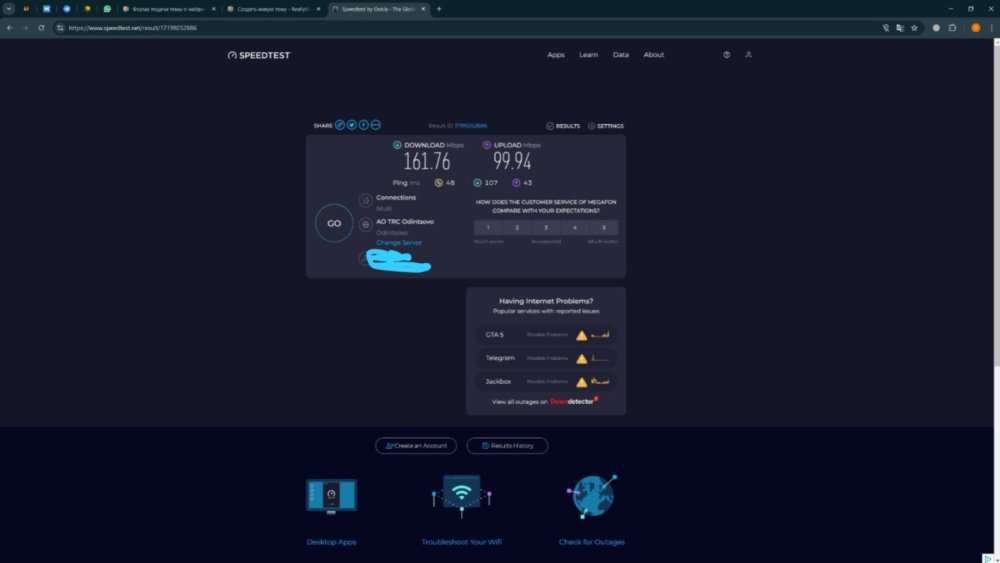Open the Data menu
The height and width of the screenshot is (563, 1000).
click(x=621, y=55)
